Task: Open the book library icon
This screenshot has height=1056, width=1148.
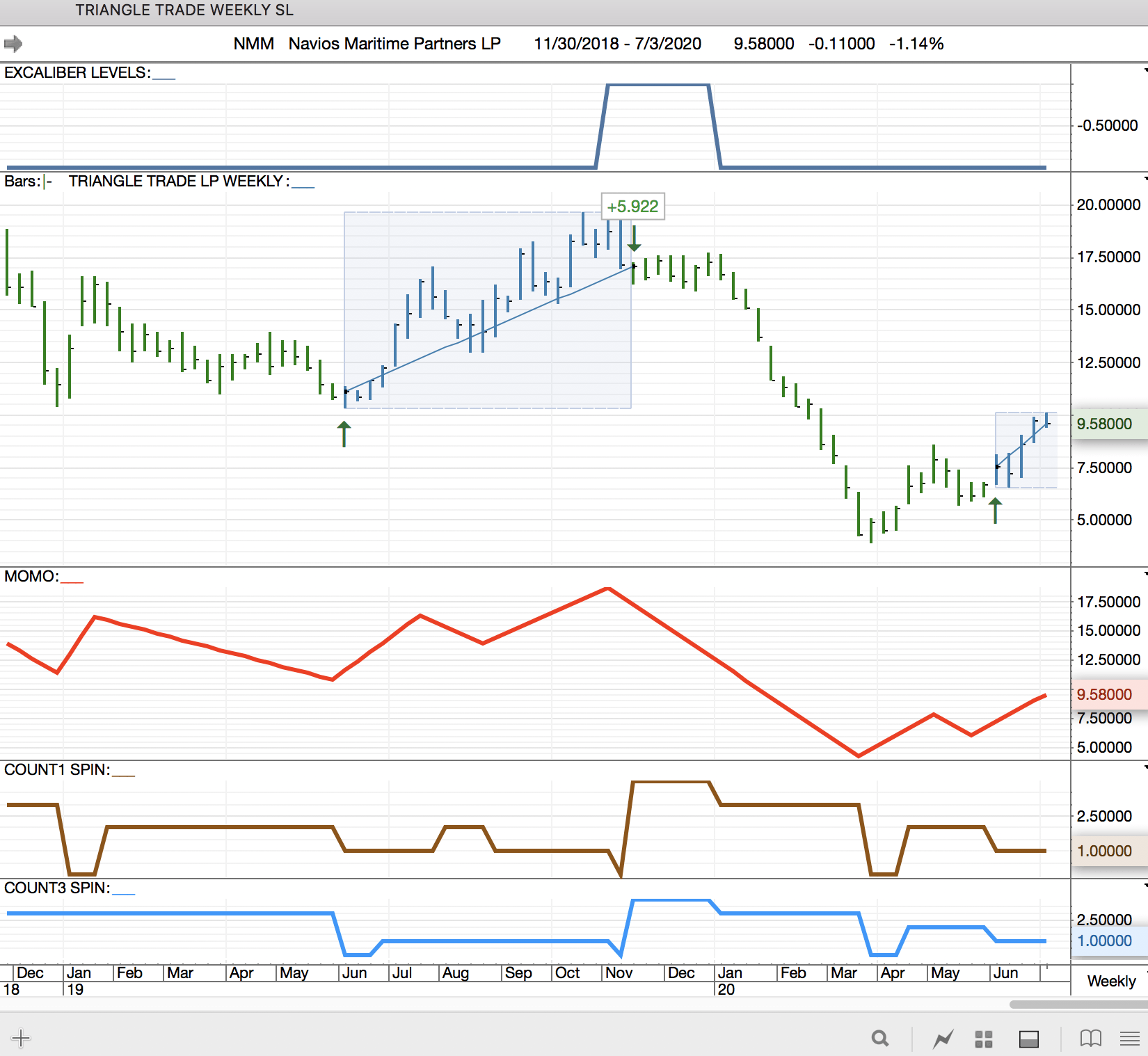Action: (1091, 1039)
